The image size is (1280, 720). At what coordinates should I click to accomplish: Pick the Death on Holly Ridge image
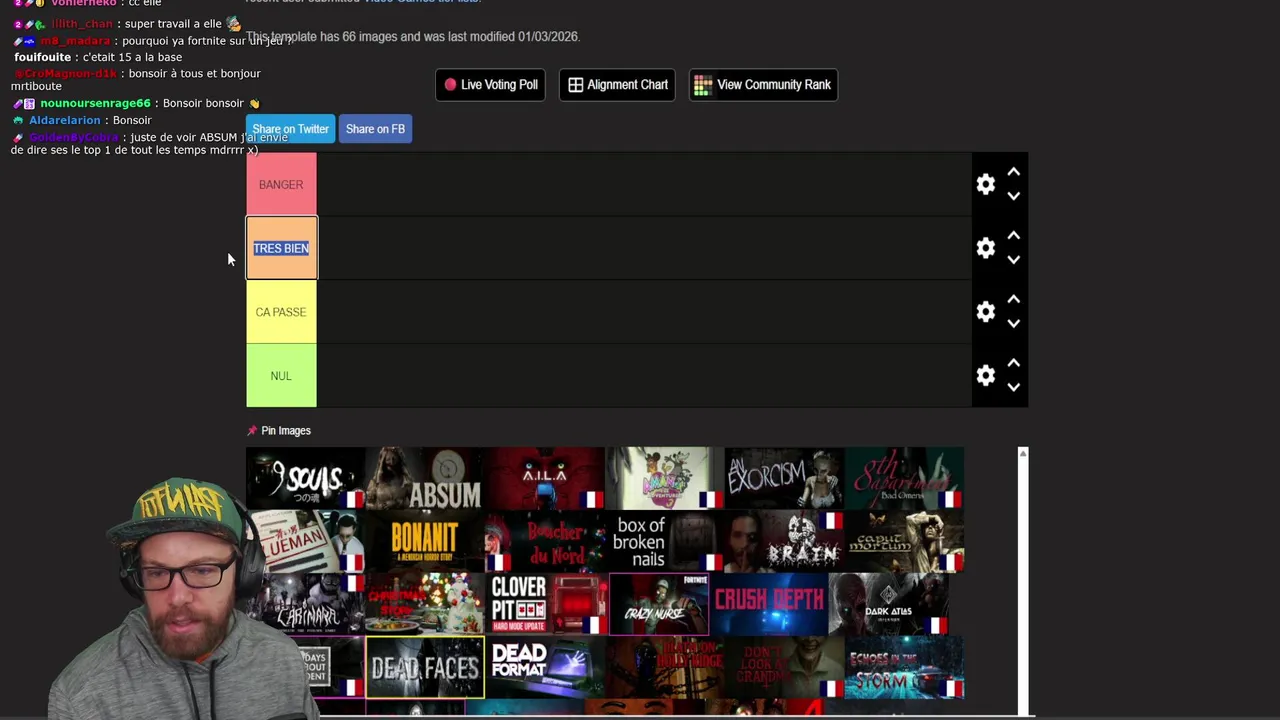pyautogui.click(x=665, y=667)
